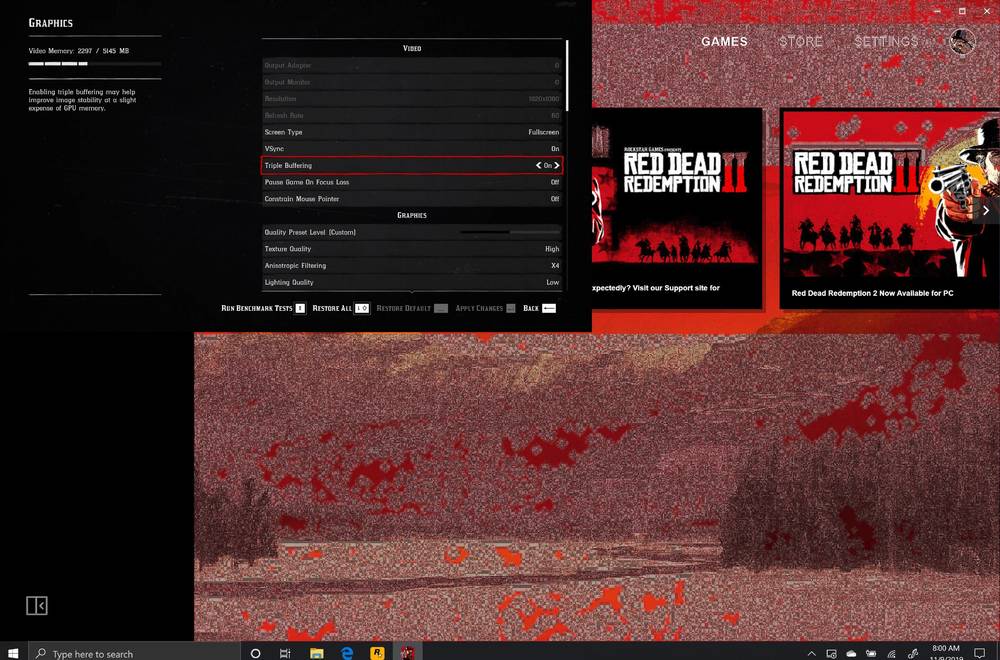1000x660 pixels.
Task: Change Triple Buffering using the right arrow
Action: 558,165
